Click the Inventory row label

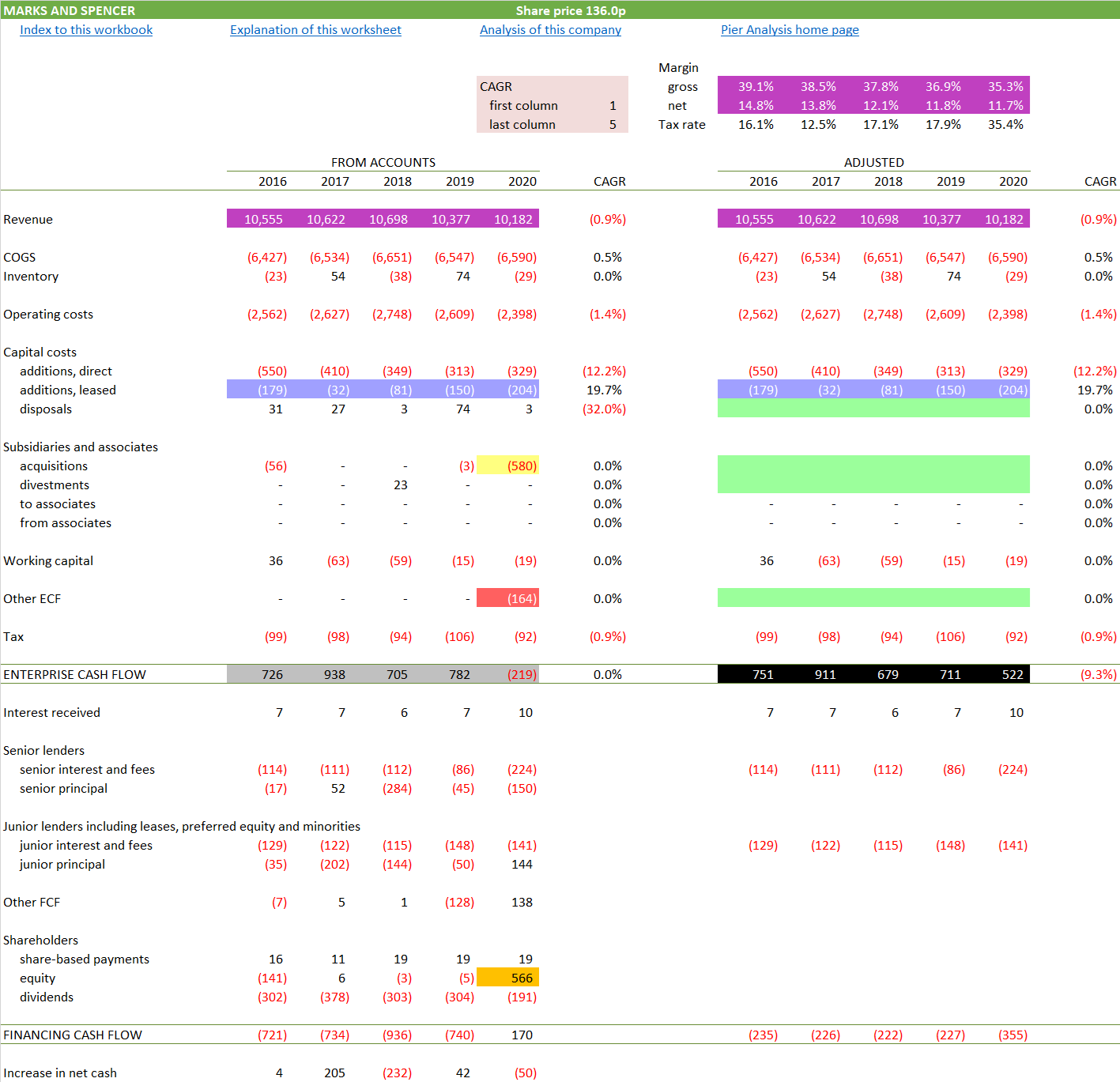pyautogui.click(x=31, y=277)
